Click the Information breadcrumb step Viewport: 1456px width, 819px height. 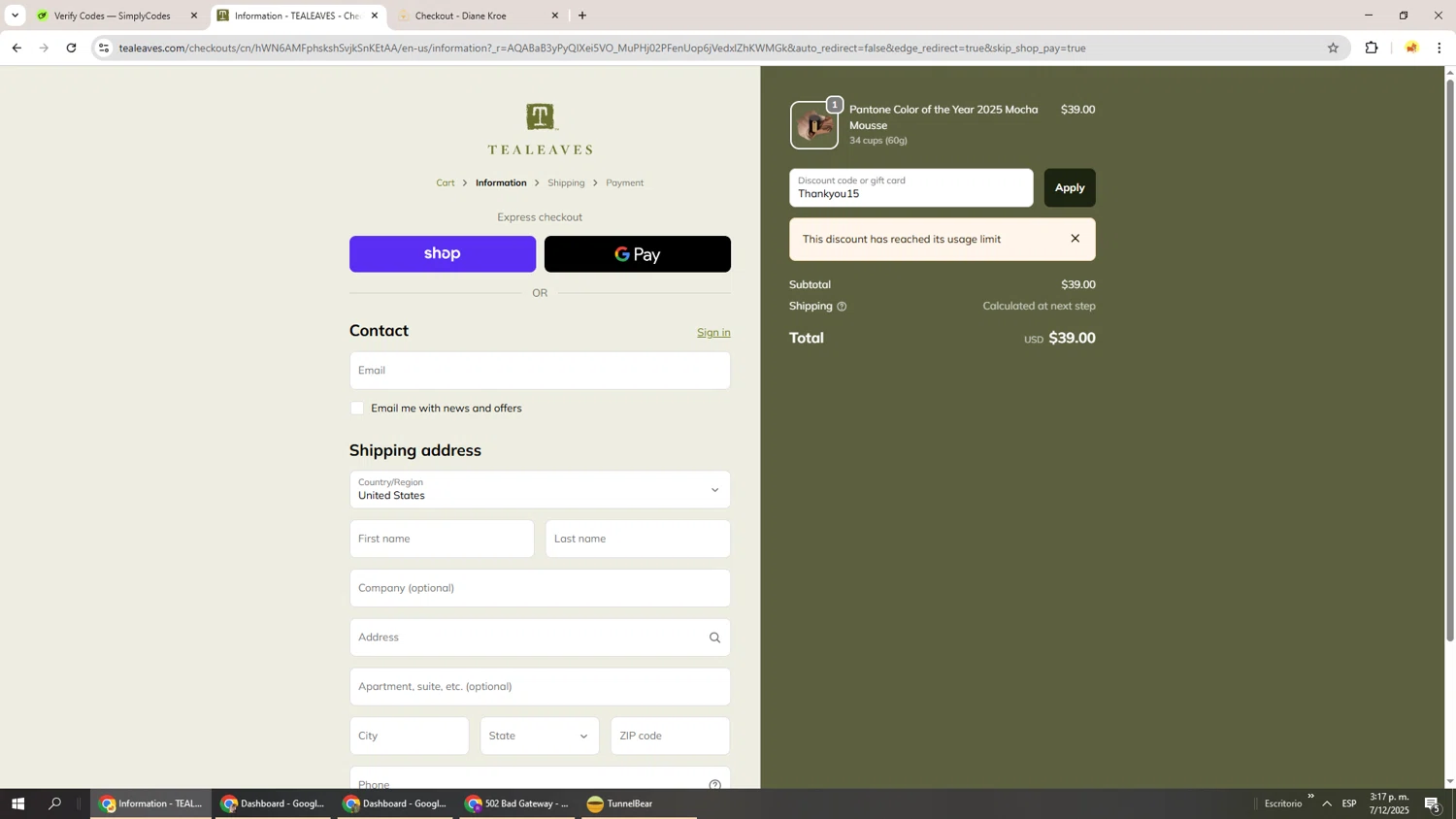click(x=501, y=182)
